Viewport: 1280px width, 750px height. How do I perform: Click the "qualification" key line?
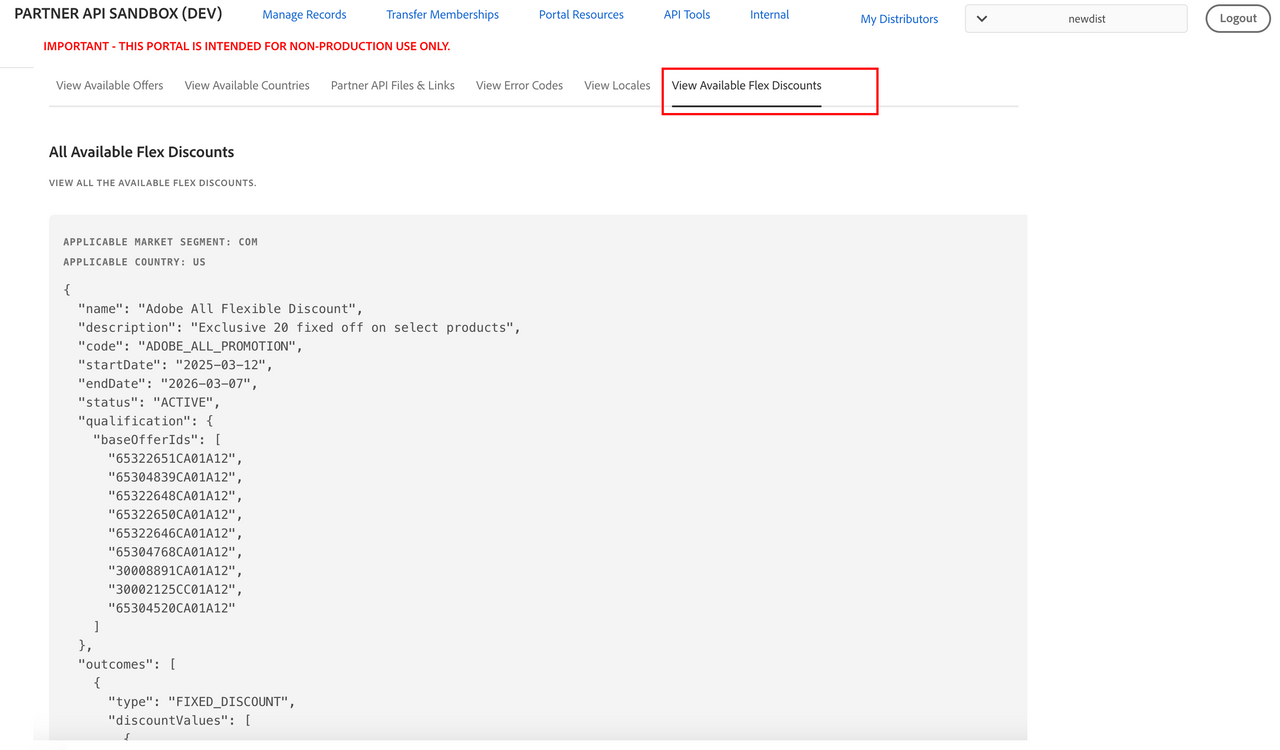[145, 421]
